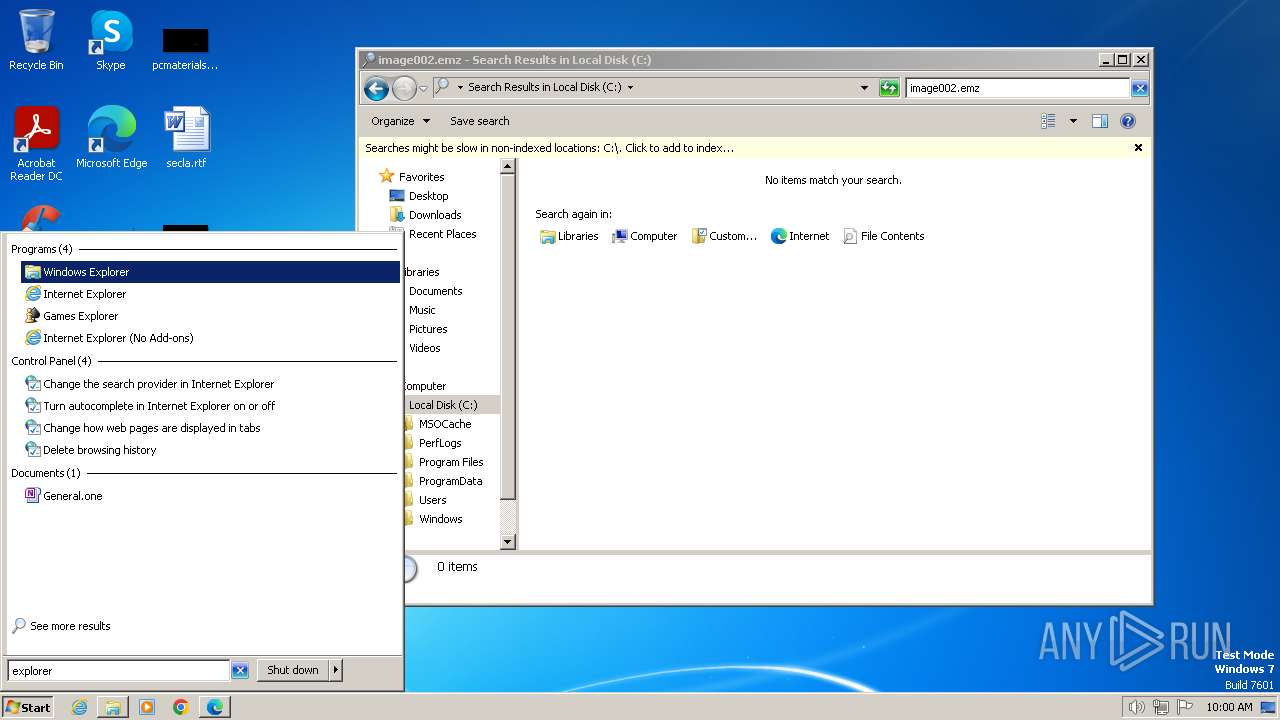Launch Skype from desktop shortcut

110,40
